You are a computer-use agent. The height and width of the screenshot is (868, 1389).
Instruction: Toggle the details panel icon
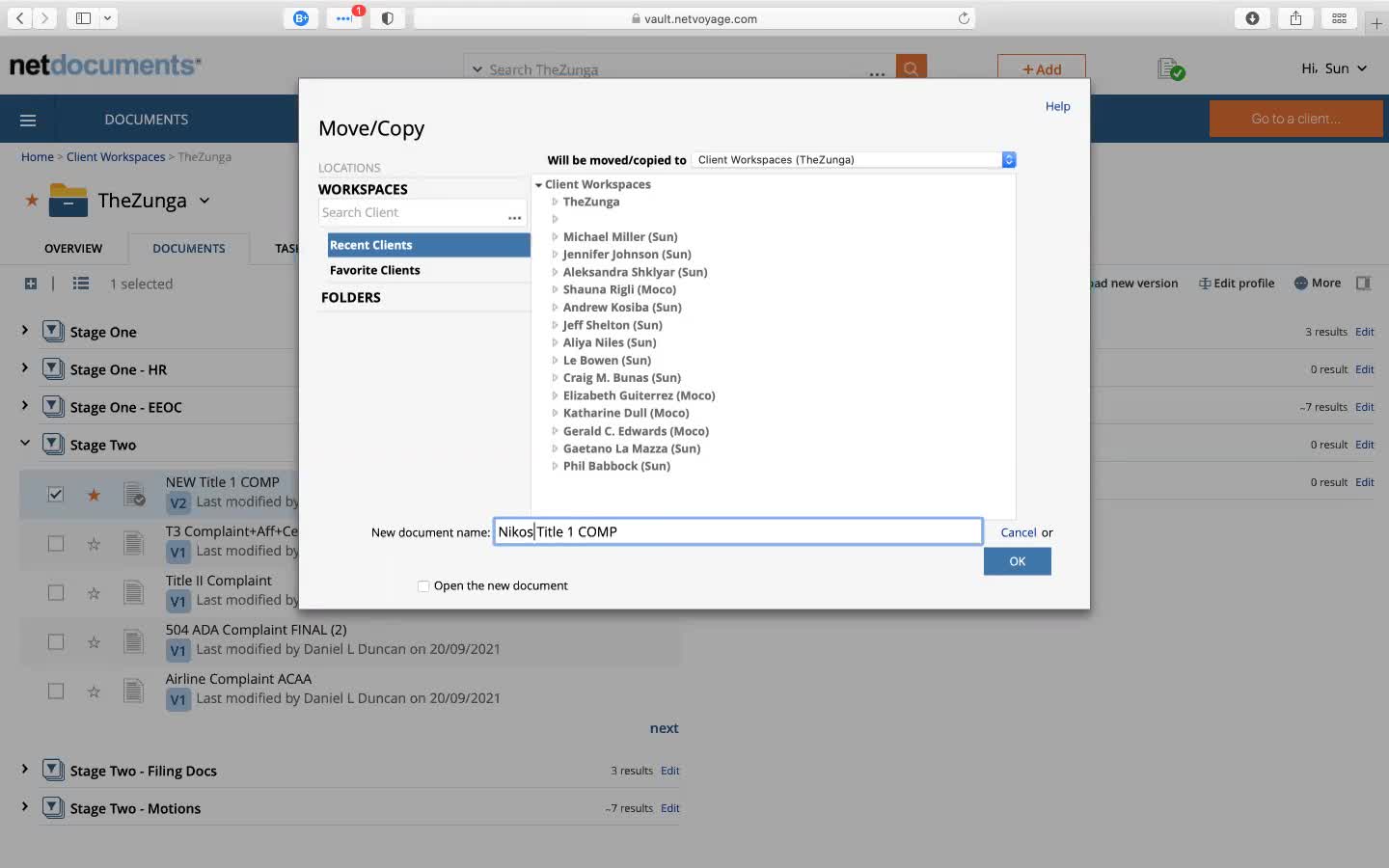(x=1363, y=283)
